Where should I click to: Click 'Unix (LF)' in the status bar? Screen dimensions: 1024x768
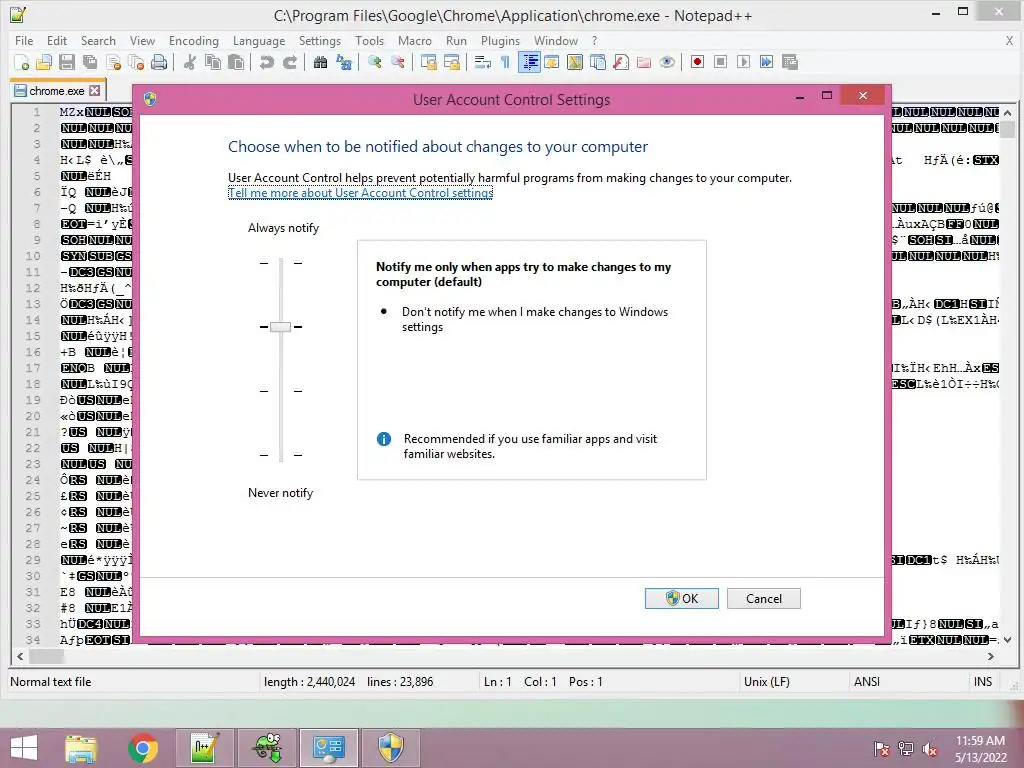click(x=767, y=682)
